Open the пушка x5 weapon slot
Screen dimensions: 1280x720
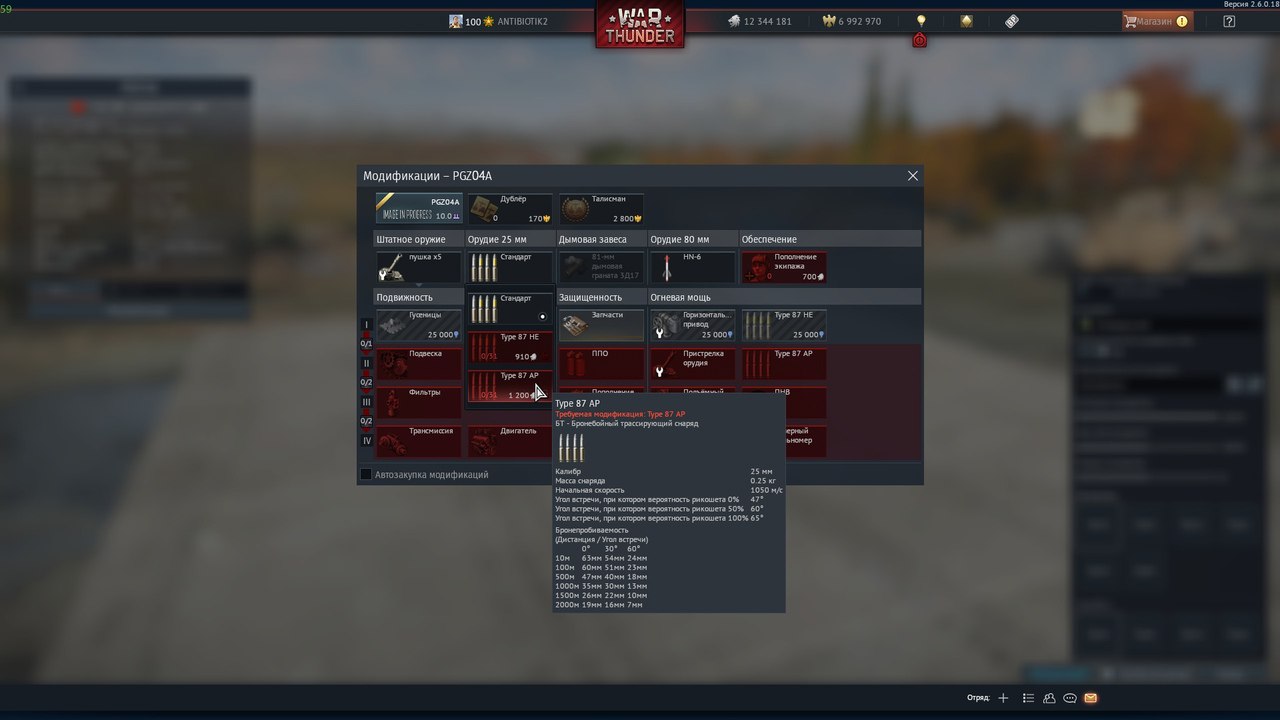(x=419, y=267)
